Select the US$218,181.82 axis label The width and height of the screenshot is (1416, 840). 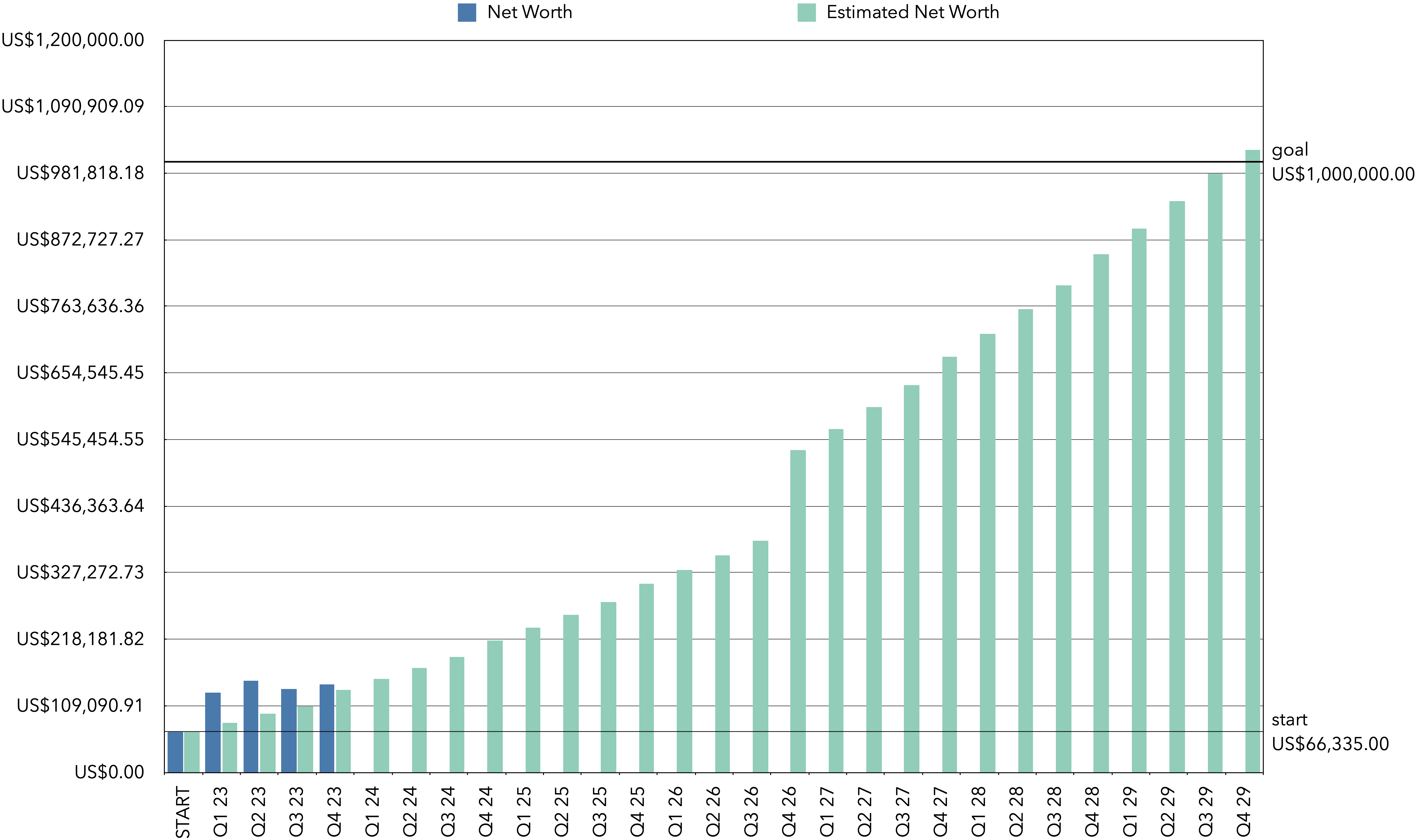80,639
